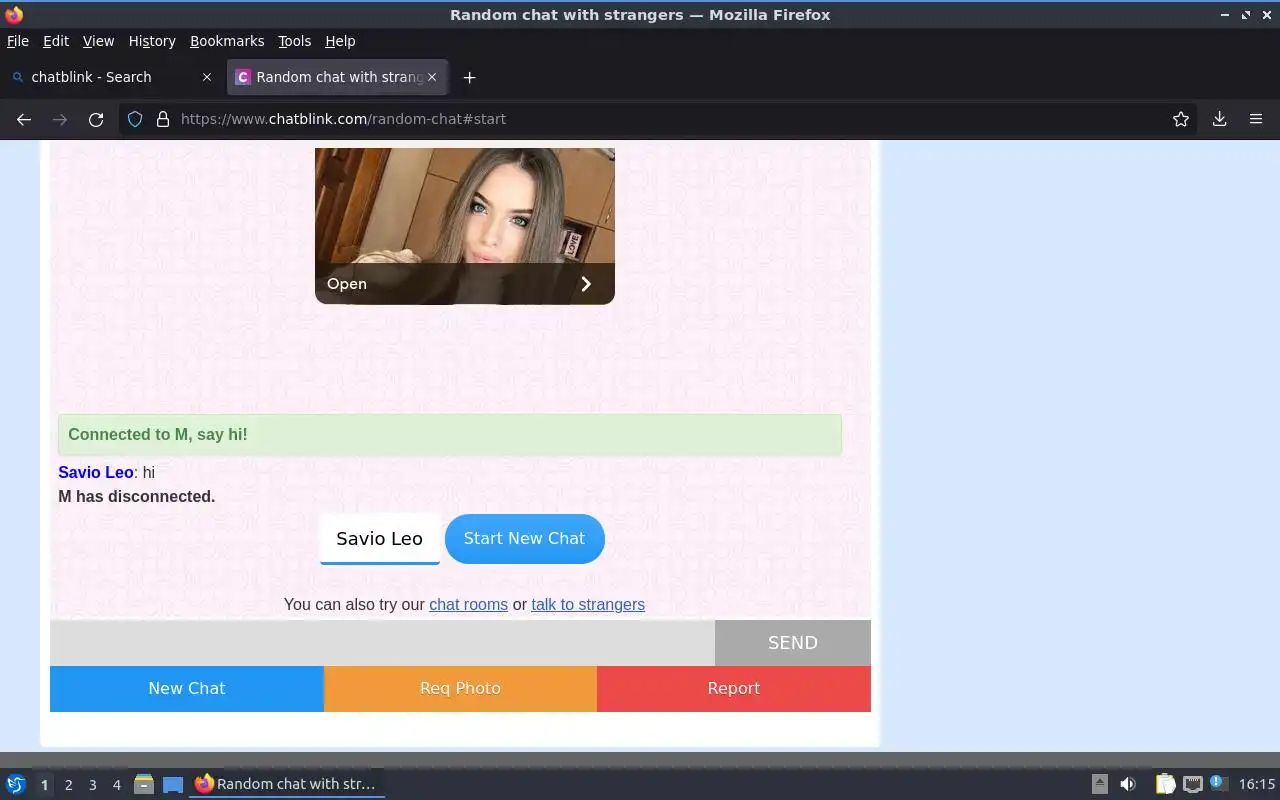The width and height of the screenshot is (1280, 800).
Task: Click the show desktop taskbar icon
Action: tap(173, 785)
